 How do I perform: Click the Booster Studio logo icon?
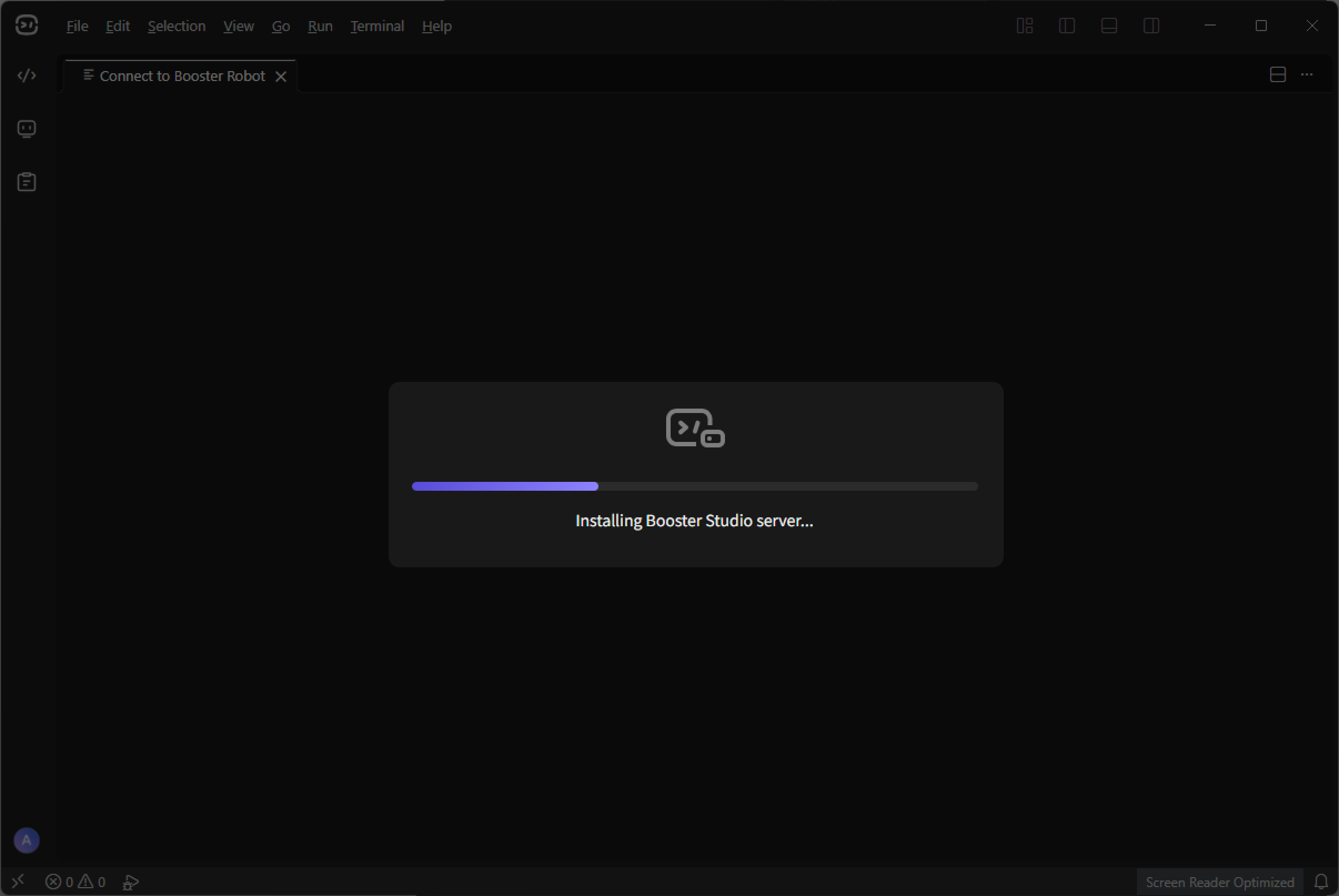point(26,25)
